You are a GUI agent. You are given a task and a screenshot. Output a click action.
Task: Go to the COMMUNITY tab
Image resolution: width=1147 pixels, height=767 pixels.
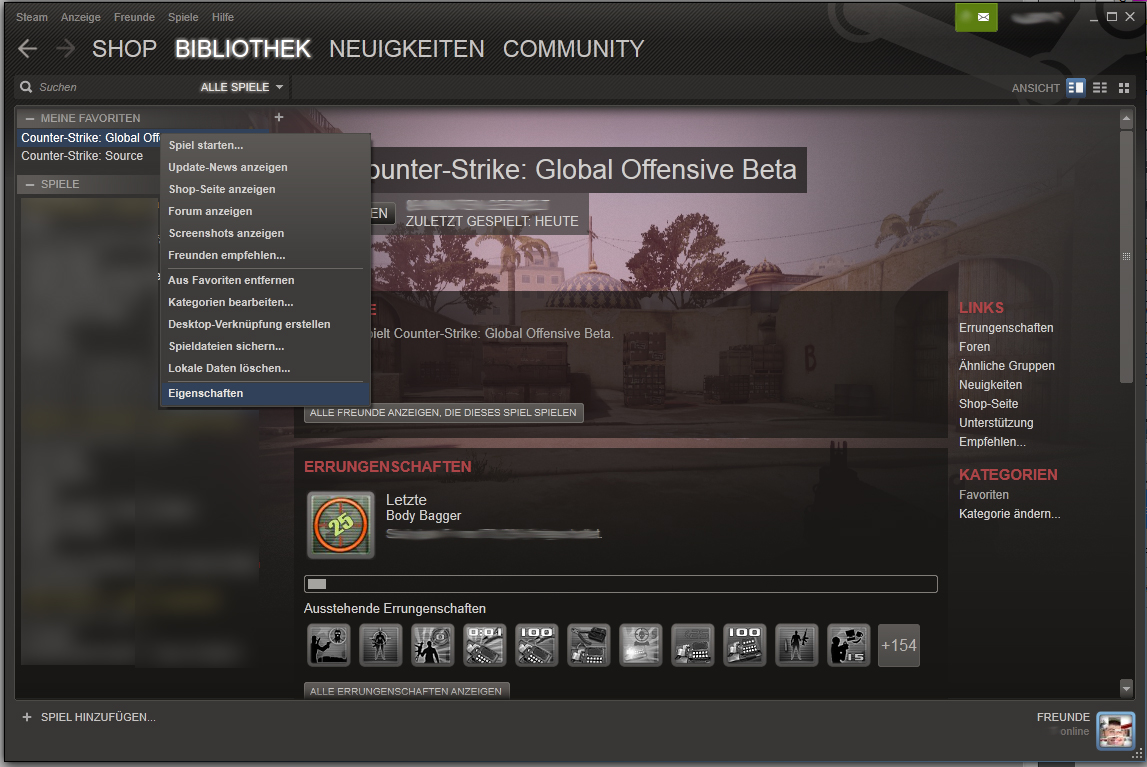(574, 49)
